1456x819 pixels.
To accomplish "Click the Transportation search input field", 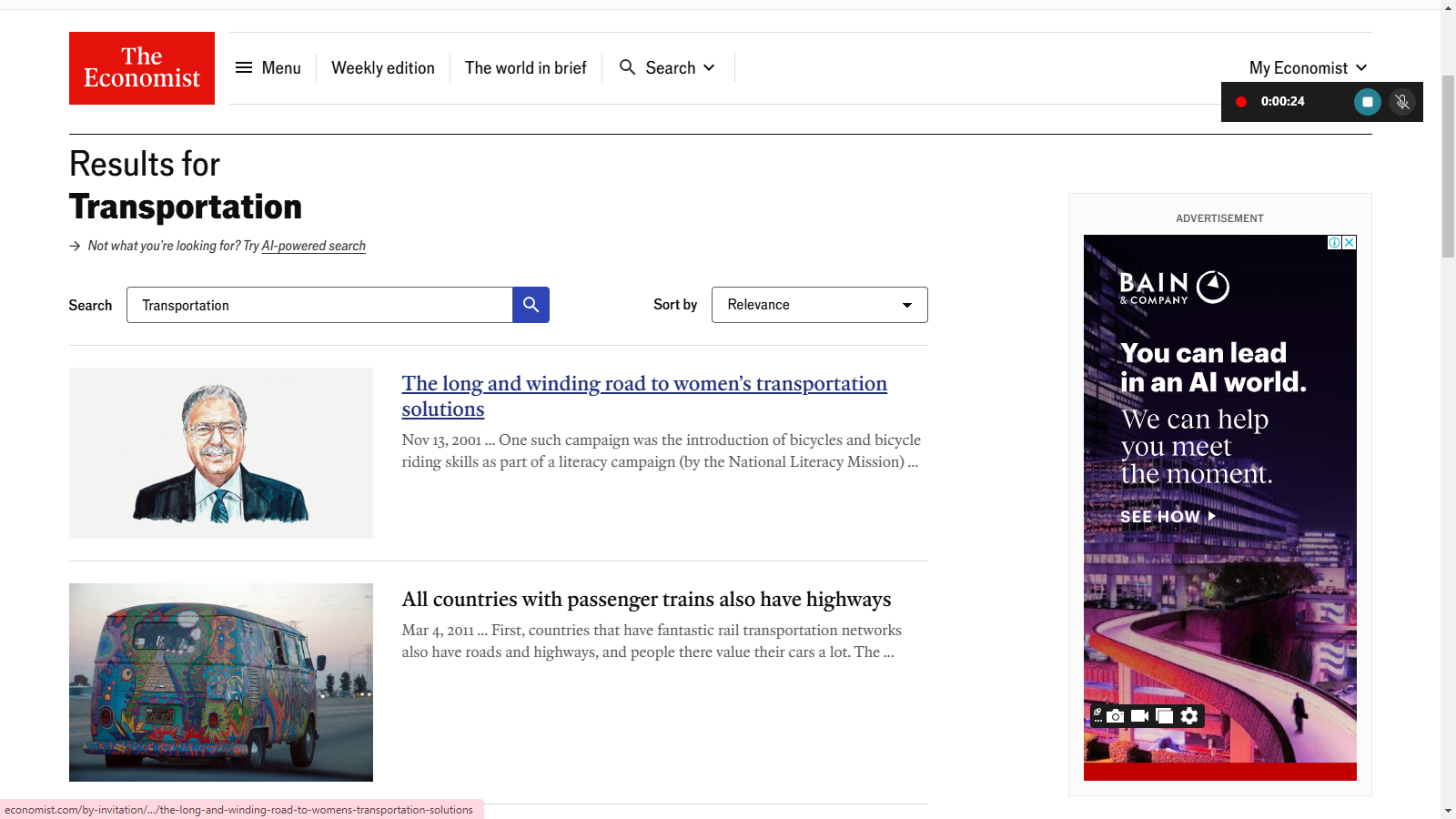I will [x=319, y=305].
